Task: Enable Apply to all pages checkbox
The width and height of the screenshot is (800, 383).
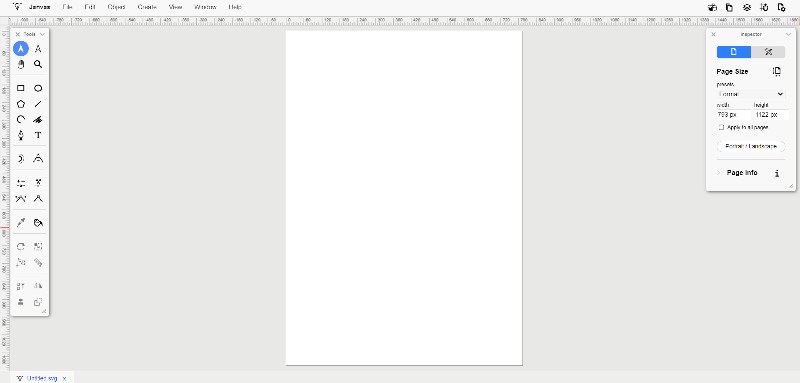Action: coord(721,127)
